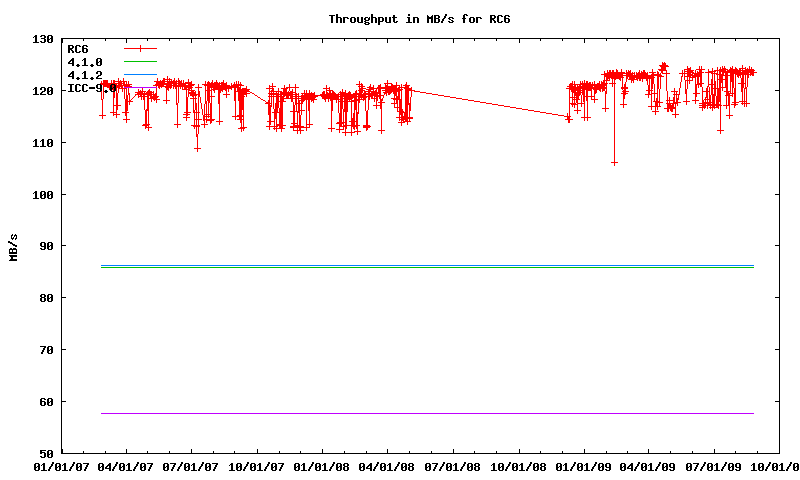
Task: Click the blue 4.1.2 legend line sample
Action: pos(141,75)
